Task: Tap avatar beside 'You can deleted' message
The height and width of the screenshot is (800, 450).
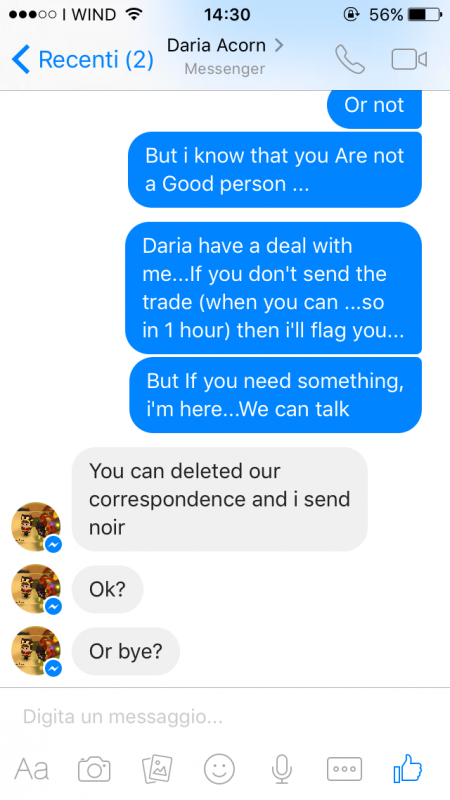Action: 36,527
